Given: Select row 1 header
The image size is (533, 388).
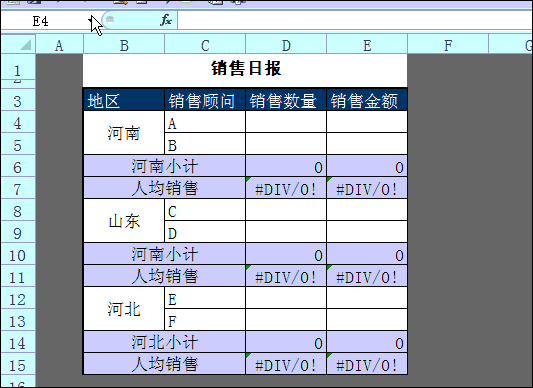Looking at the screenshot, I should coord(18,67).
